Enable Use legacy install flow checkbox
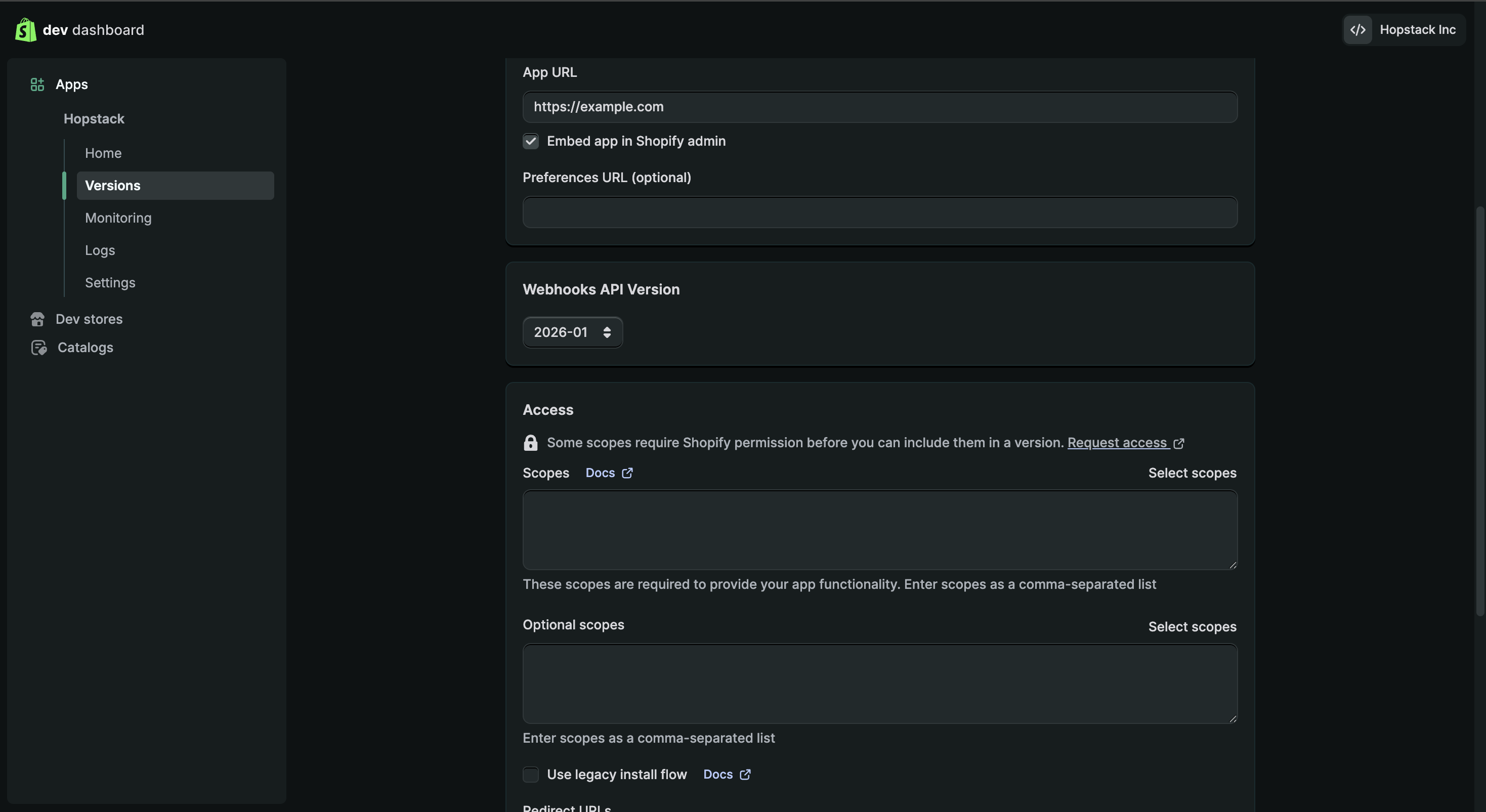Viewport: 1486px width, 812px height. pos(530,775)
